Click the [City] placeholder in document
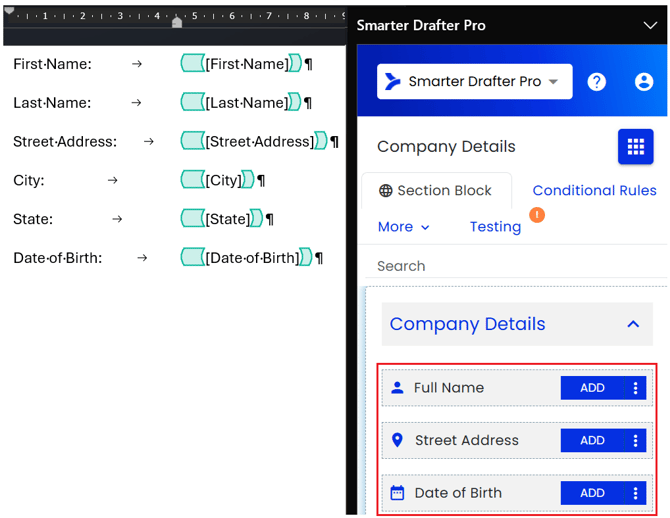The image size is (670, 518). pyautogui.click(x=223, y=180)
